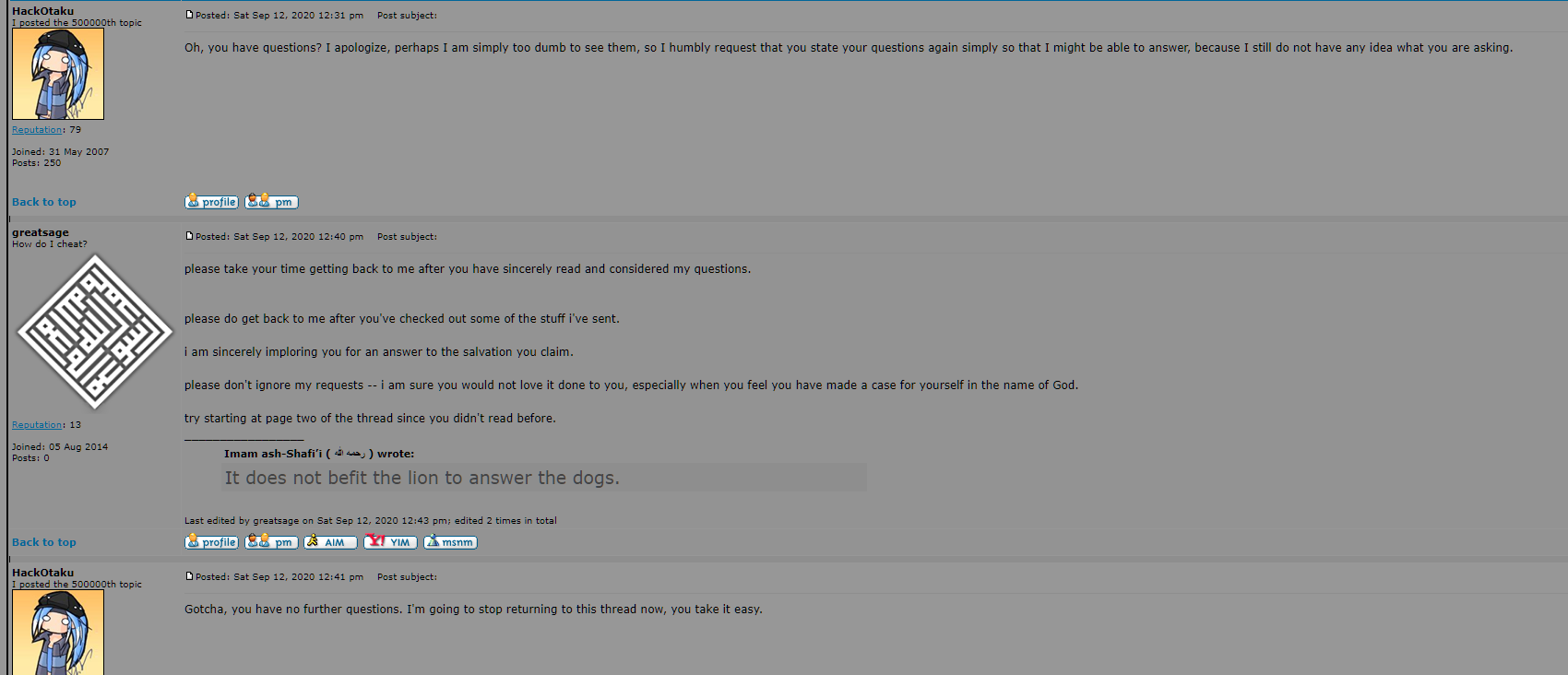
Task: Click greatsage's AIM contact button
Action: [x=330, y=542]
